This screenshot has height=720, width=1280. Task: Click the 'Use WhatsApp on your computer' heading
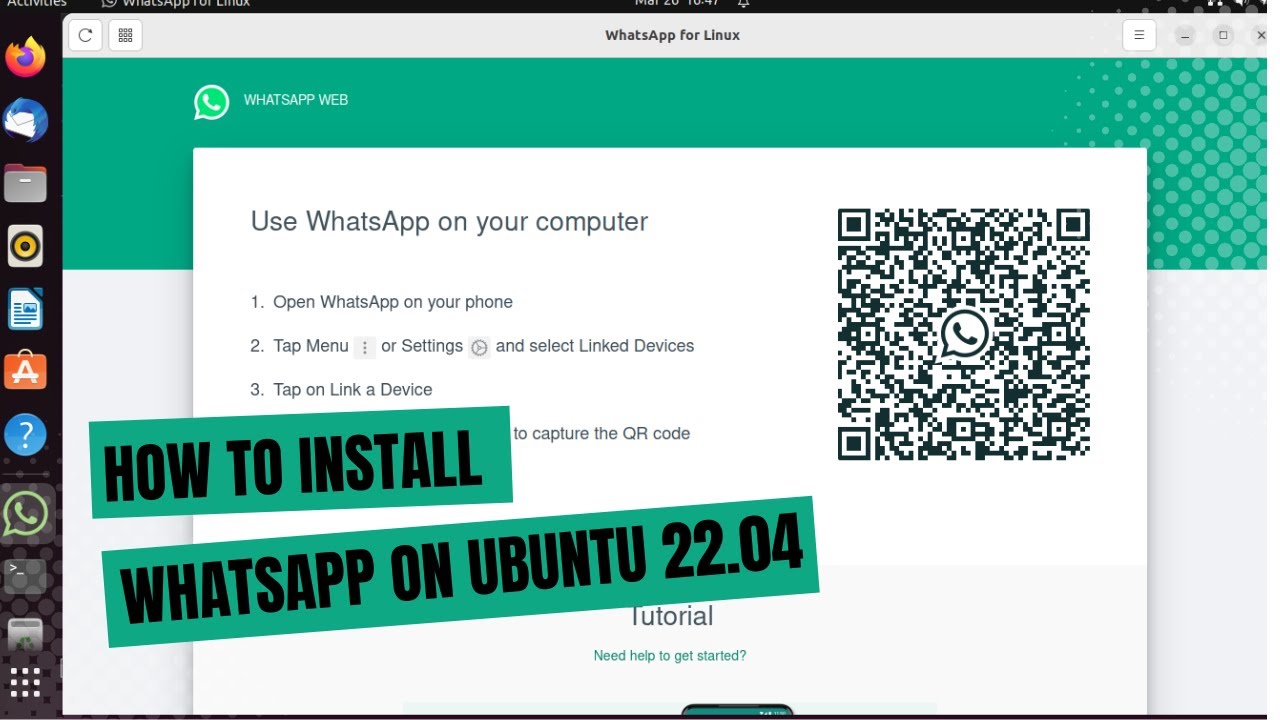click(449, 222)
